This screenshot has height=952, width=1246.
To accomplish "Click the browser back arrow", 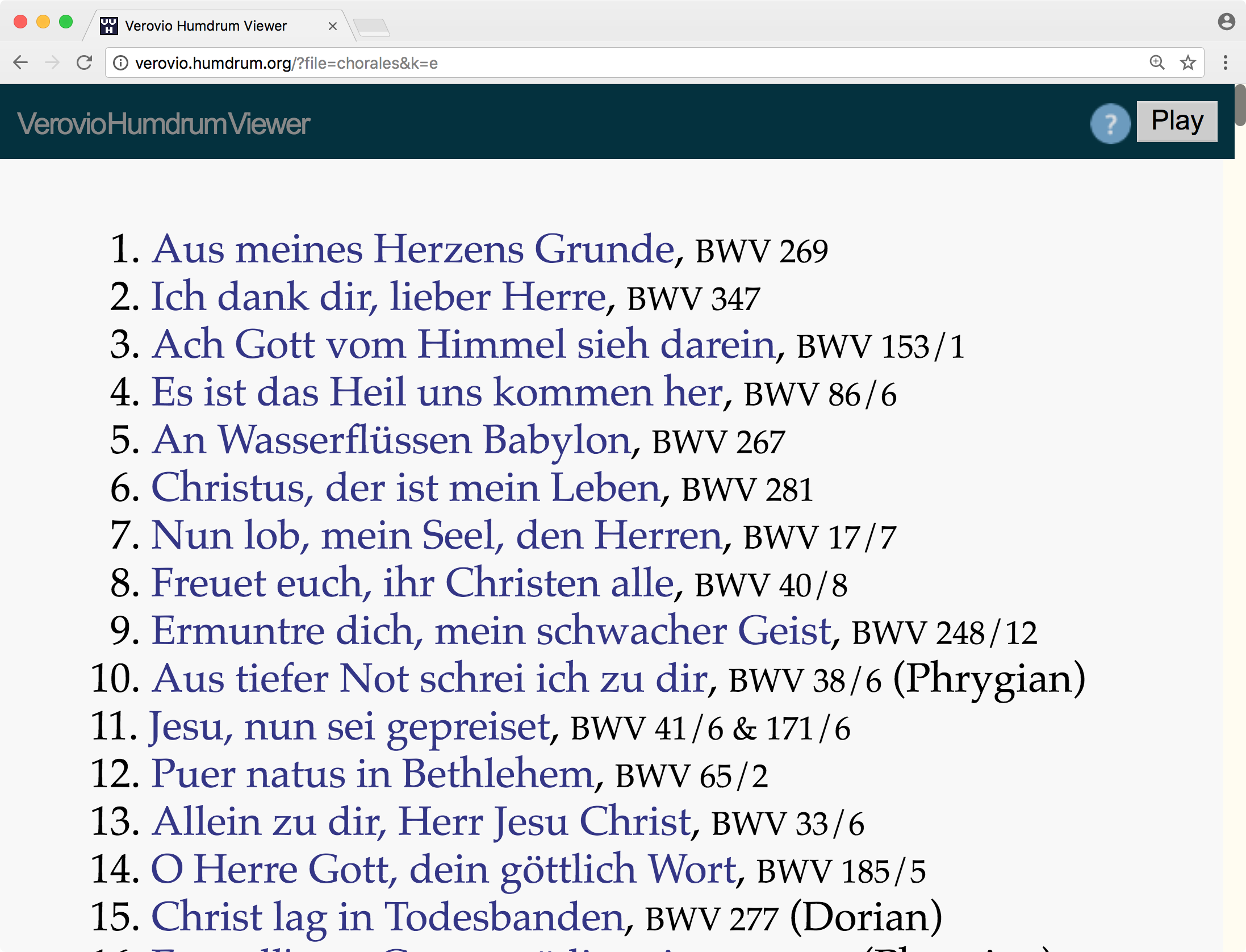I will [x=21, y=62].
